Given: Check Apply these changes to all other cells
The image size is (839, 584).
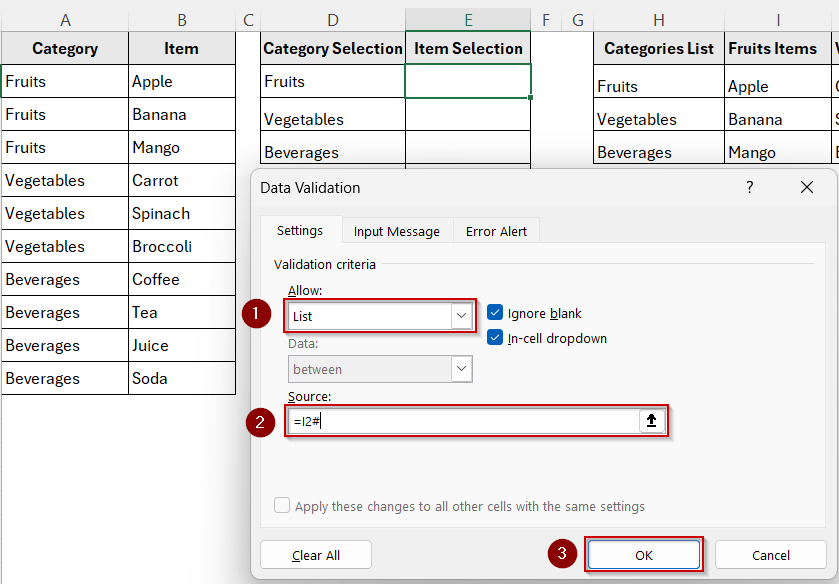Looking at the screenshot, I should point(282,505).
